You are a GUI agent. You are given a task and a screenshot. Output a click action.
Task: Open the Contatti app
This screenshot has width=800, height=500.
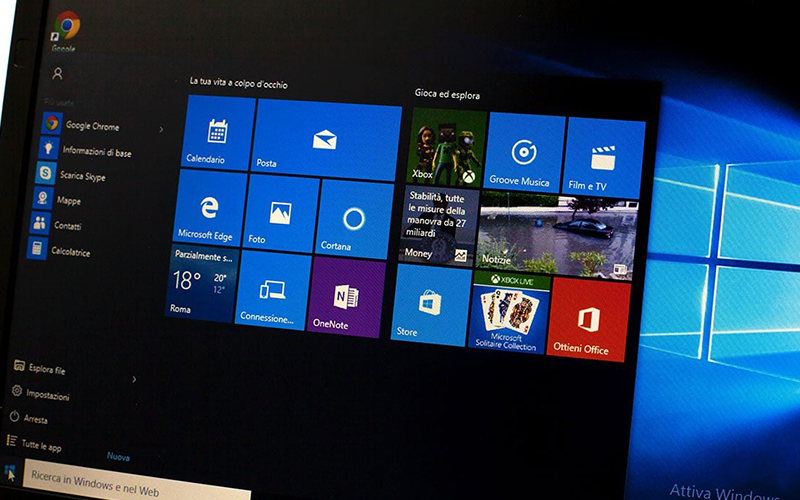coord(55,224)
